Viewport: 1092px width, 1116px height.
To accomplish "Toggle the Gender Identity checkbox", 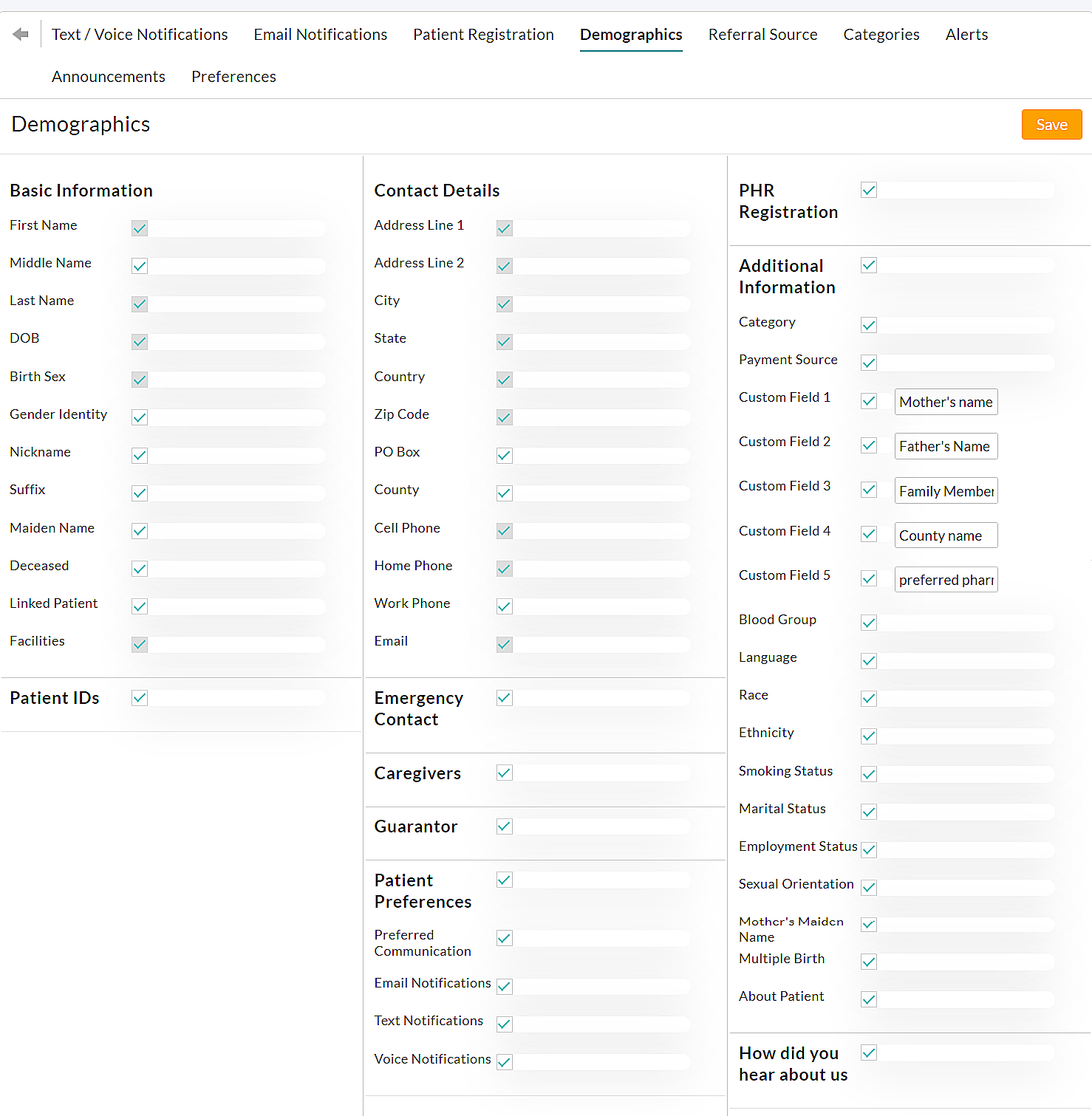I will coord(140,417).
